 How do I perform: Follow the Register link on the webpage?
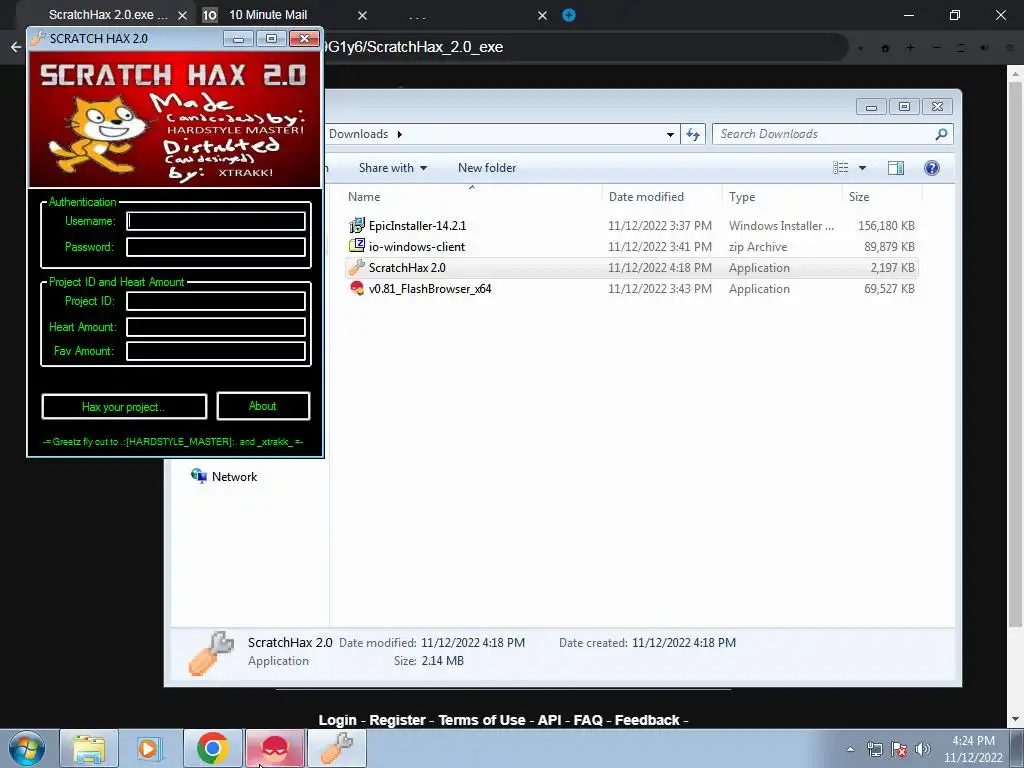pos(397,720)
